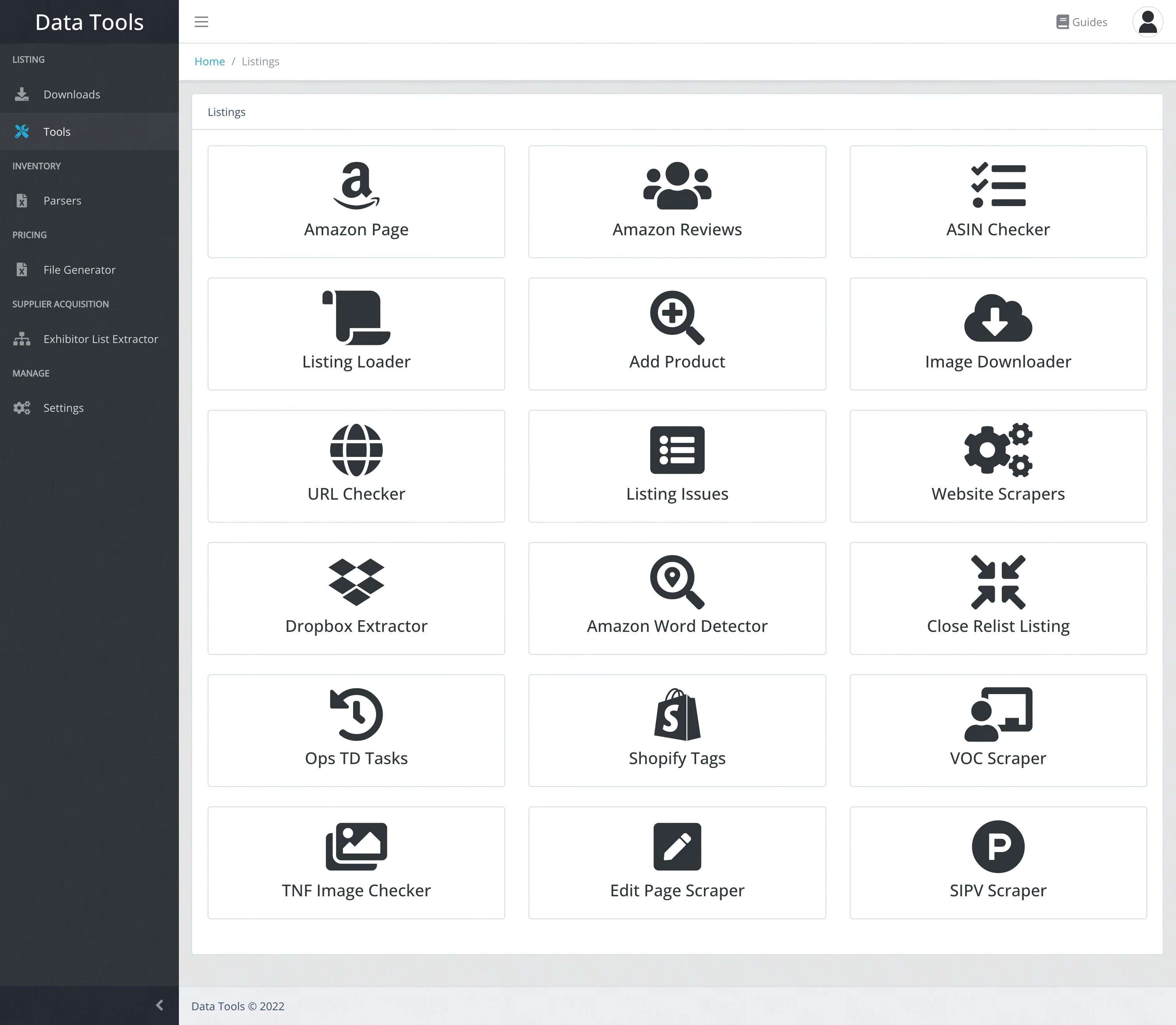Click the Shopify Tags bag icon

(x=677, y=714)
